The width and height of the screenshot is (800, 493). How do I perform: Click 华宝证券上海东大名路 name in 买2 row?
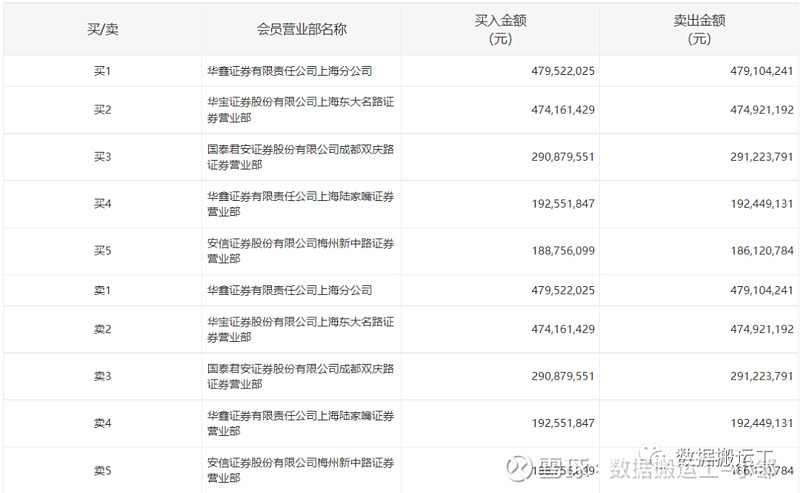click(301, 110)
